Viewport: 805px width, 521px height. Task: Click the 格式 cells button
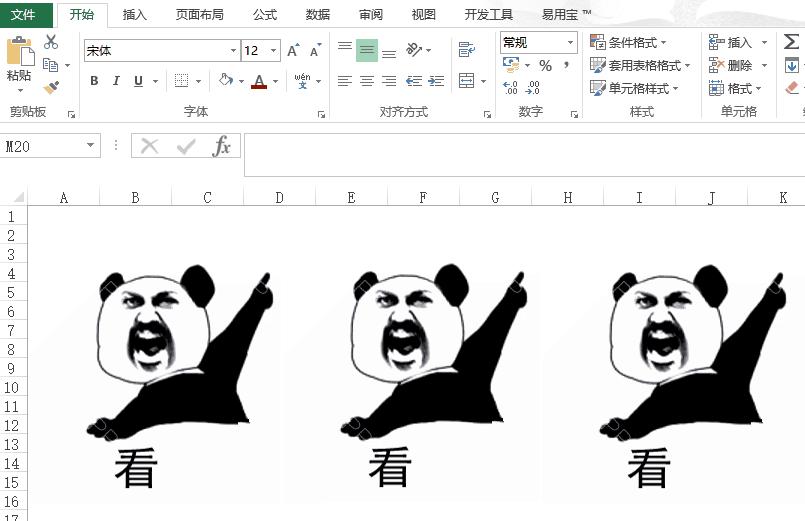(735, 88)
